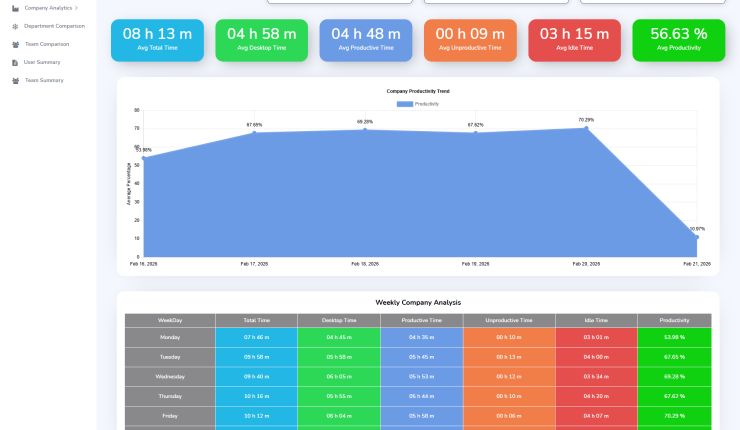Screen dimensions: 740x430
Task: Click the Team Comparison people icon
Action: point(15,44)
